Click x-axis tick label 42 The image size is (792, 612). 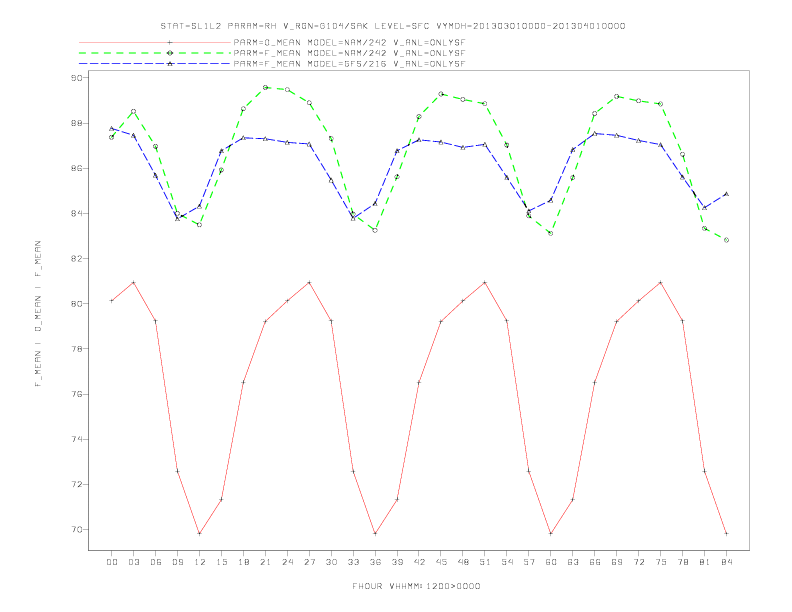click(x=419, y=562)
